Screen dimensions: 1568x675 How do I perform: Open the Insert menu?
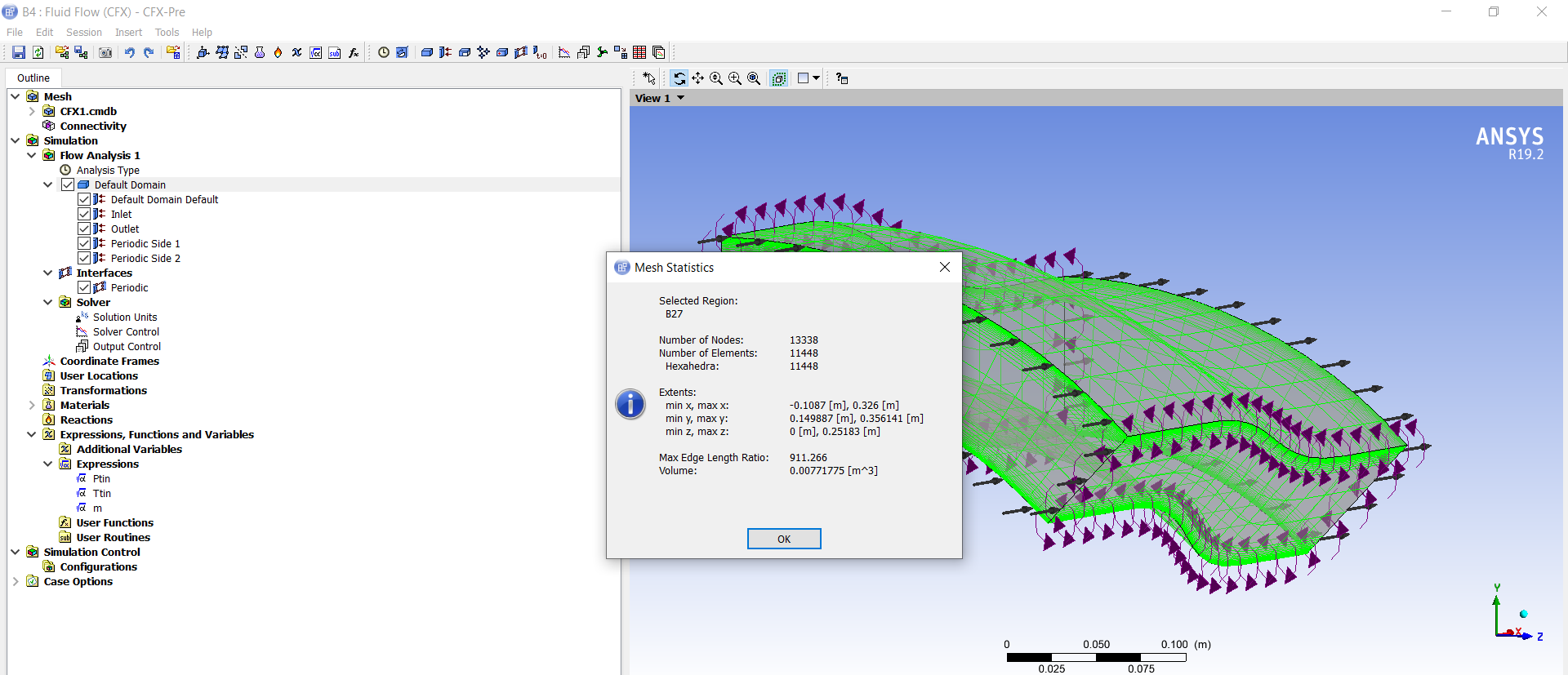click(x=128, y=33)
